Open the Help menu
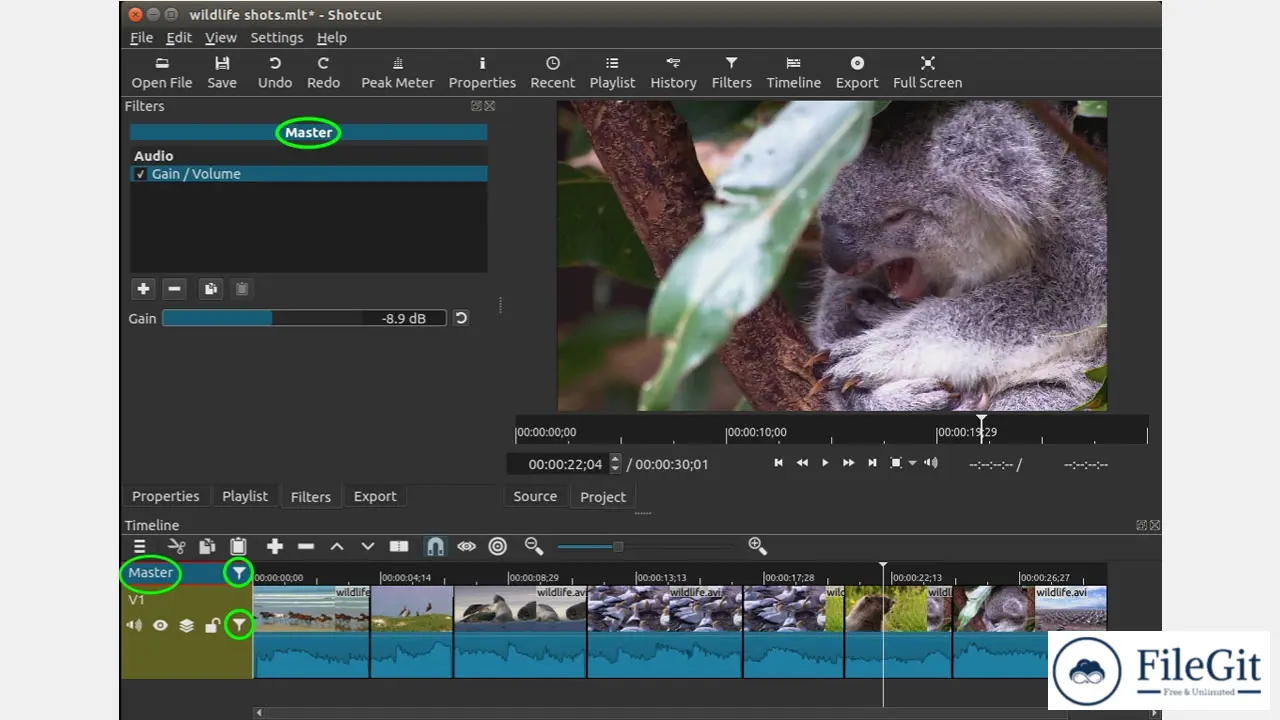 coord(332,37)
